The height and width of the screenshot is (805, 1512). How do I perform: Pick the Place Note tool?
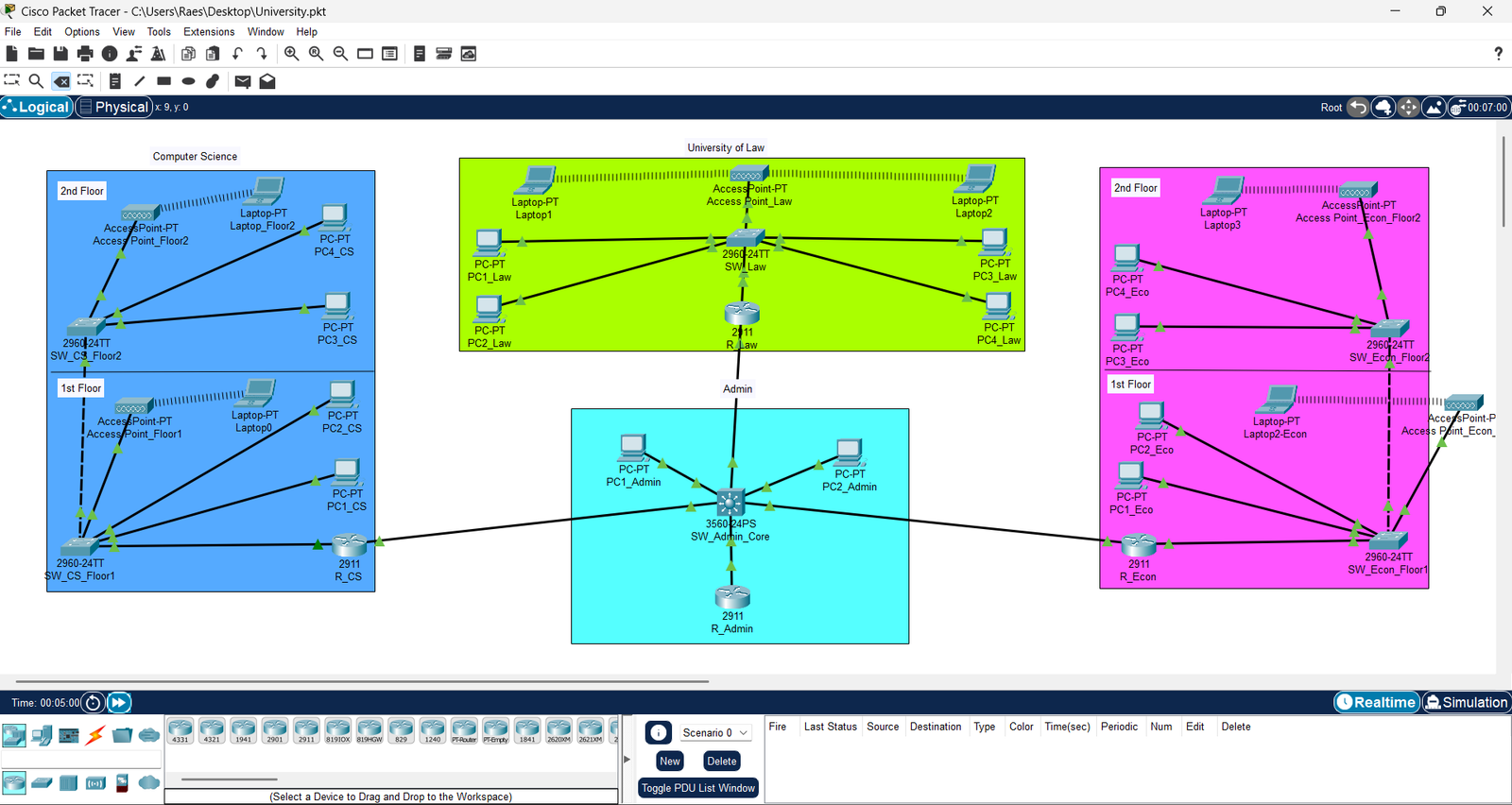coord(114,81)
